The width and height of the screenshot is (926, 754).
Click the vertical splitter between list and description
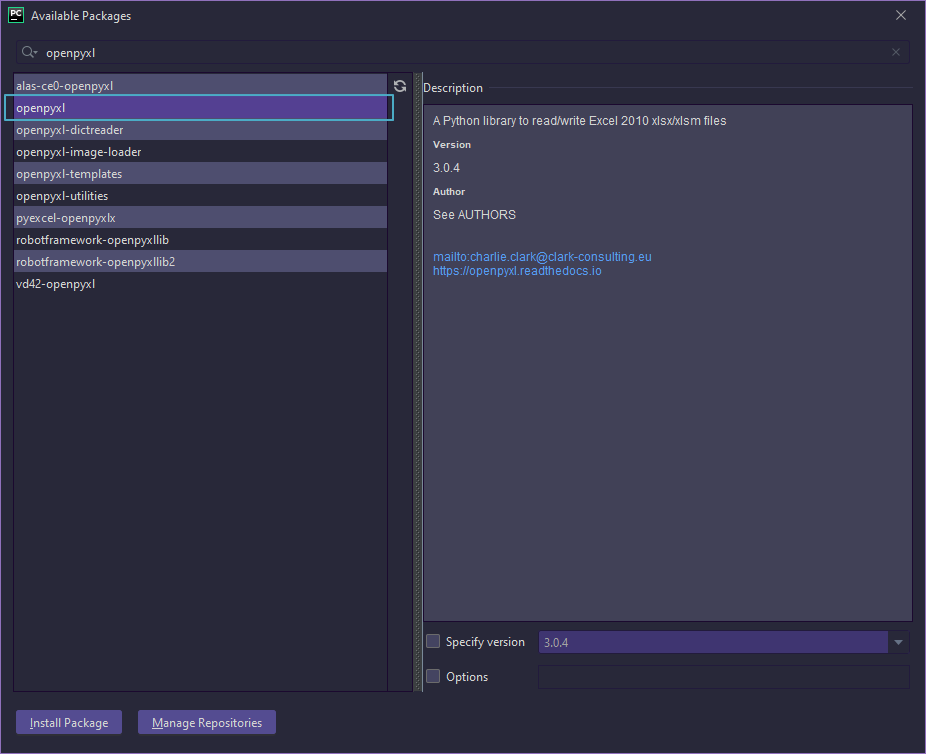click(x=418, y=382)
